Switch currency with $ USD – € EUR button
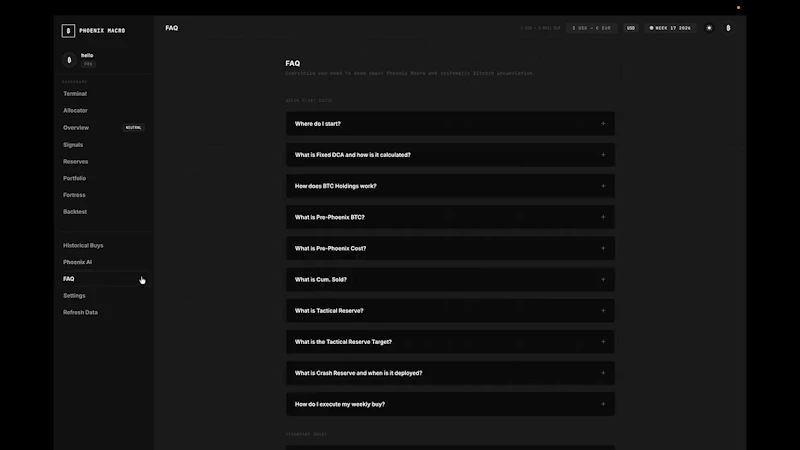The height and width of the screenshot is (450, 800). tap(591, 28)
